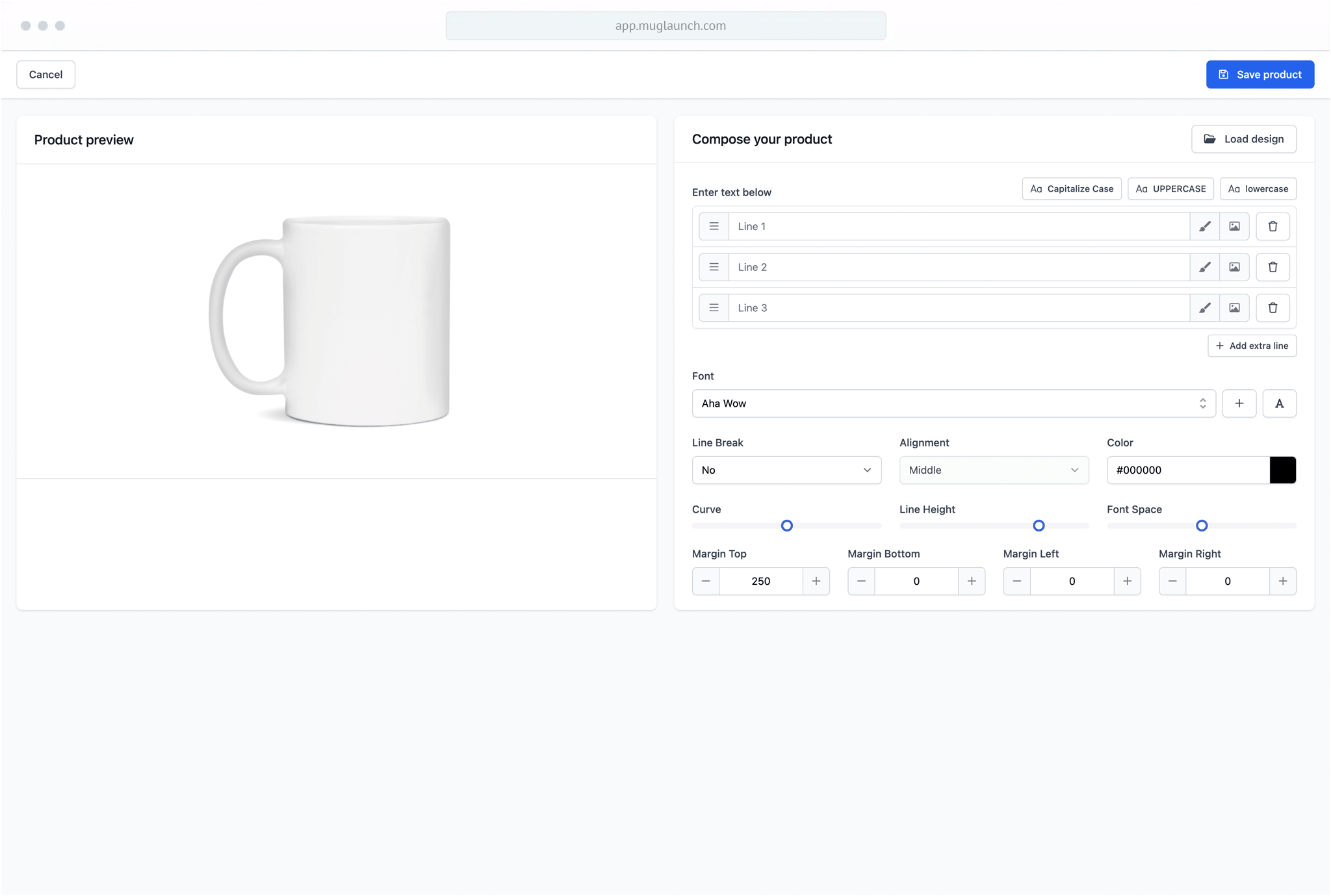Click the black color swatch
Image resolution: width=1331 pixels, height=896 pixels.
tap(1283, 470)
